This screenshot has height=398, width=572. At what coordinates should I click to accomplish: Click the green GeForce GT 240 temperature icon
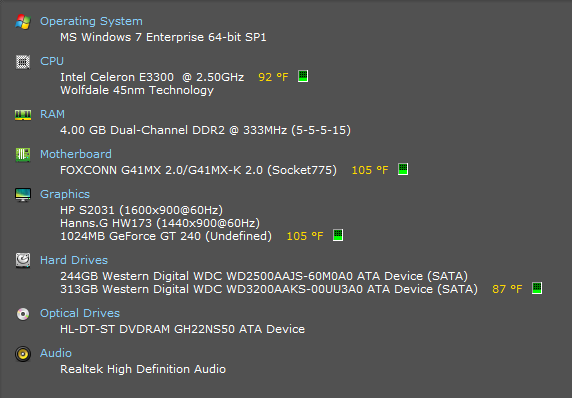pyautogui.click(x=338, y=235)
